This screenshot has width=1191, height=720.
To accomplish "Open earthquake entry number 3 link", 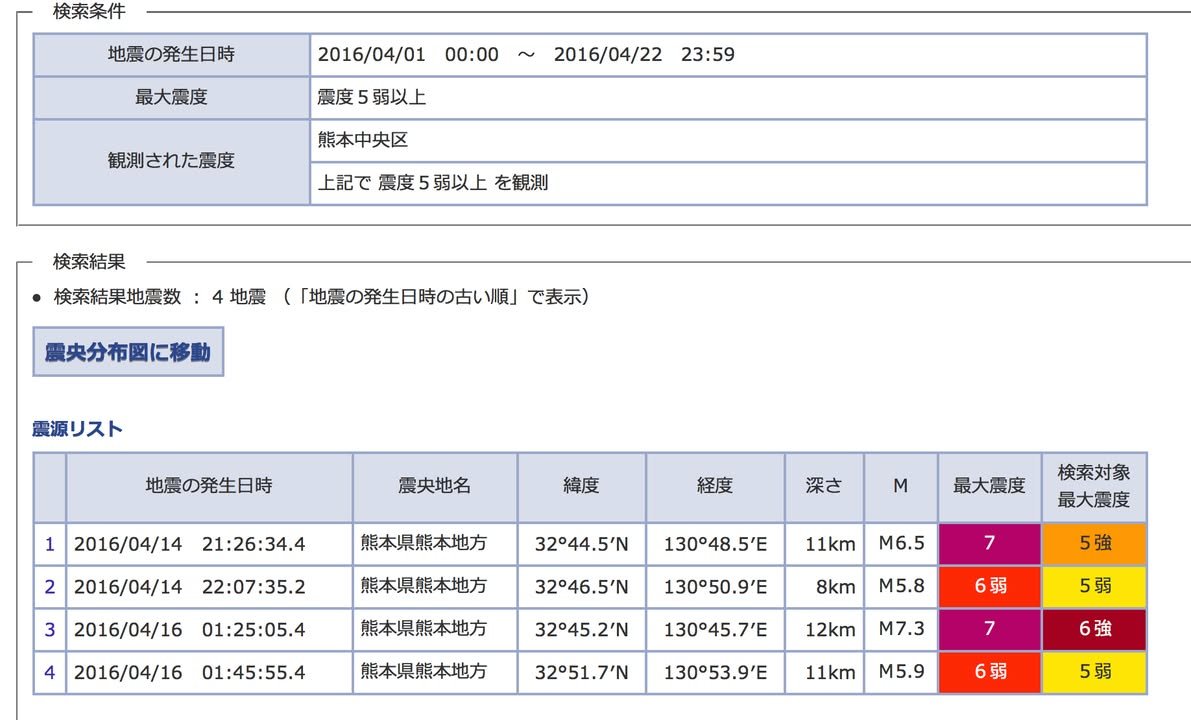I will (50, 630).
